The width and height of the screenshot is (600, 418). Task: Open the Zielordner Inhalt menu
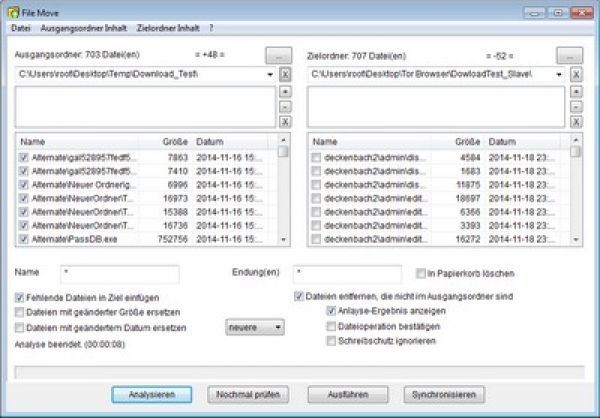coord(168,28)
